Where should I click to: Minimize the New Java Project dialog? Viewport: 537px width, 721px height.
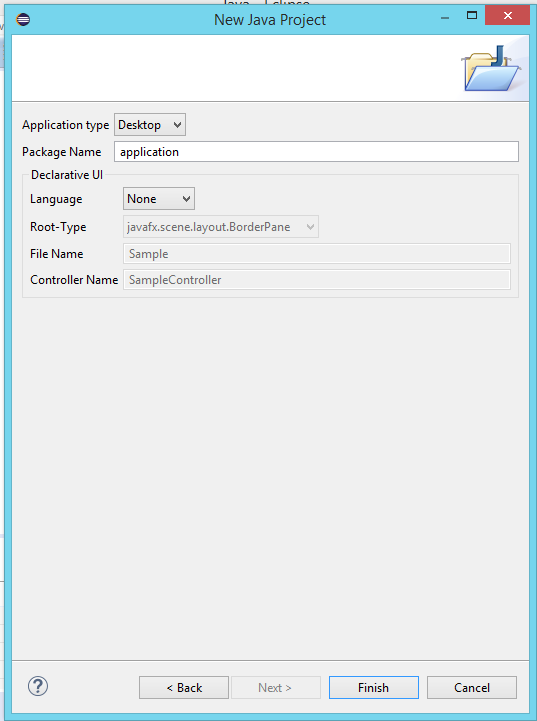[445, 17]
